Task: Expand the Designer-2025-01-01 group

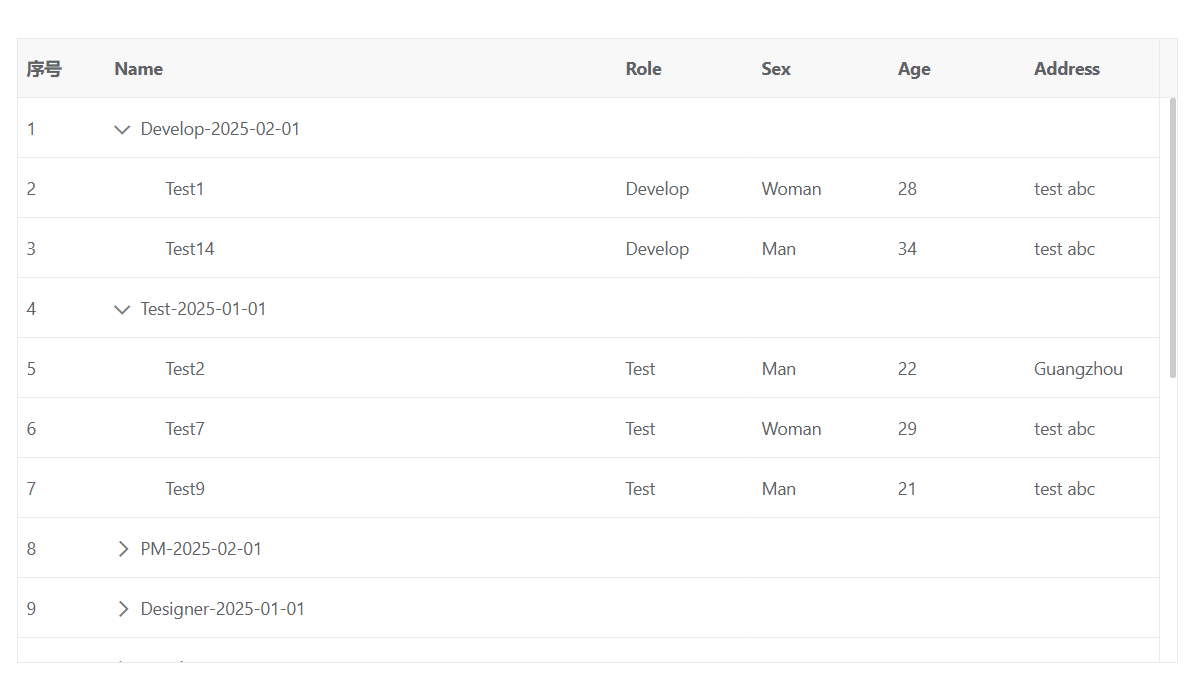Action: tap(123, 609)
